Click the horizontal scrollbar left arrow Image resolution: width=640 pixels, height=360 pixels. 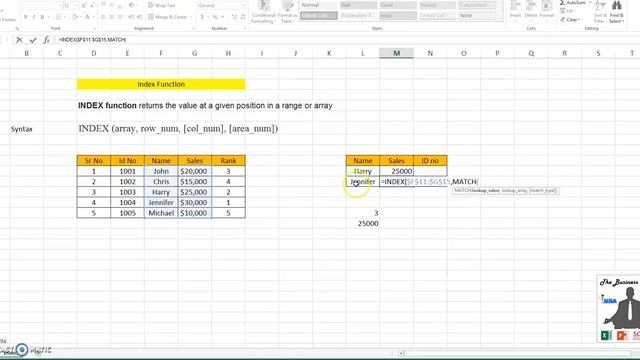click(x=401, y=353)
